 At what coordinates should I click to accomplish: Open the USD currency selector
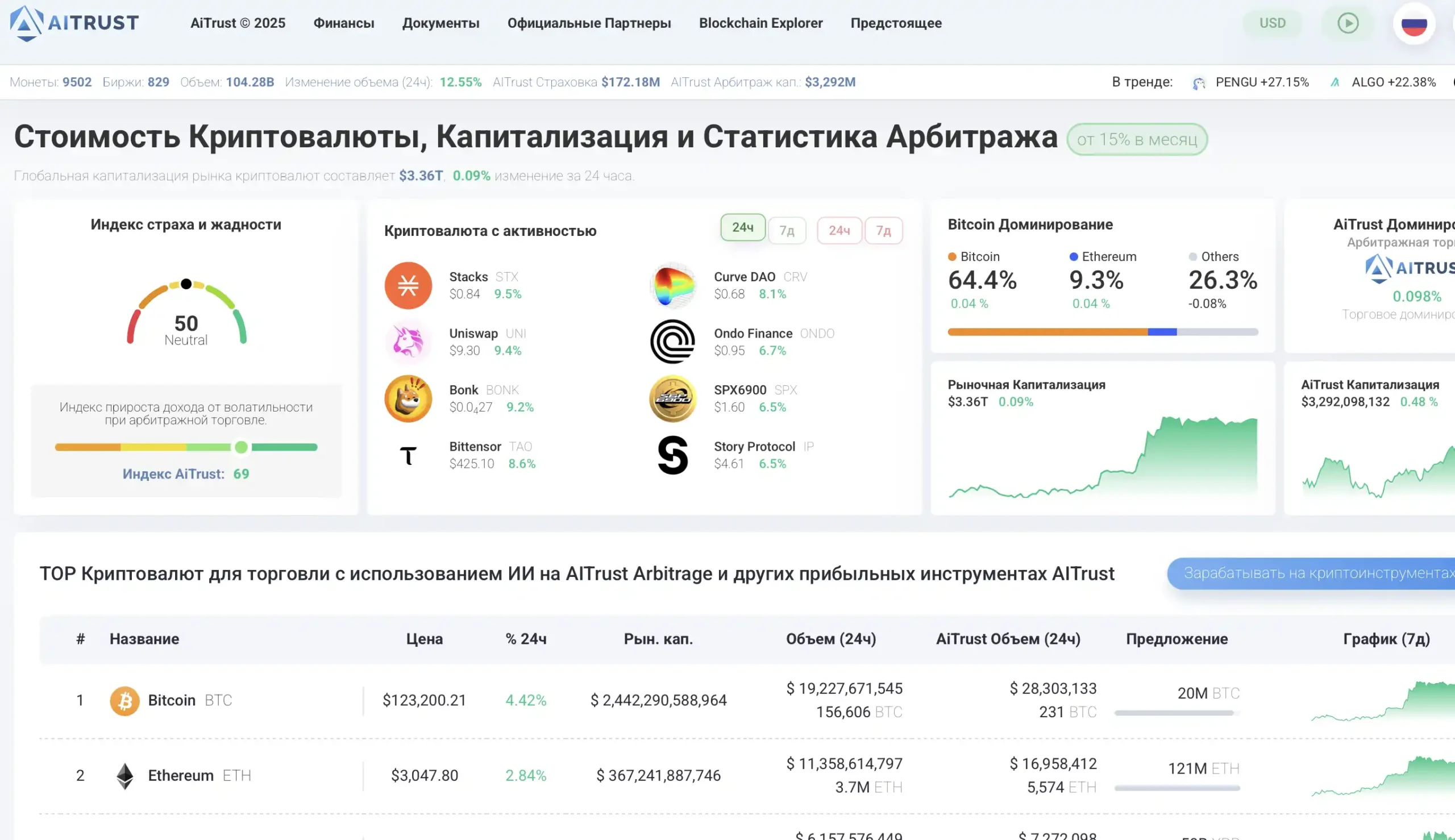click(1272, 23)
